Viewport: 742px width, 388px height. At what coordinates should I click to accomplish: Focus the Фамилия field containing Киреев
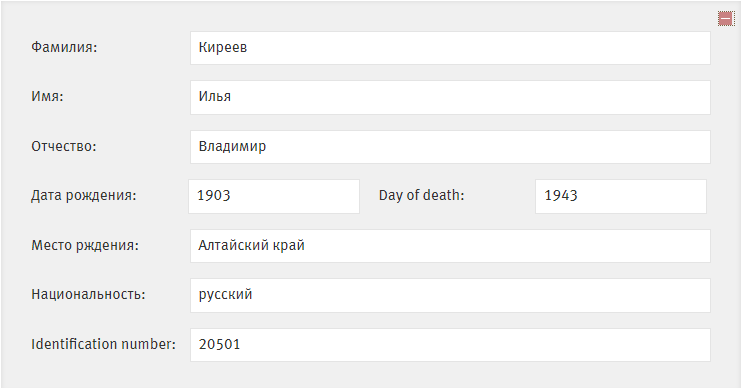coord(450,48)
